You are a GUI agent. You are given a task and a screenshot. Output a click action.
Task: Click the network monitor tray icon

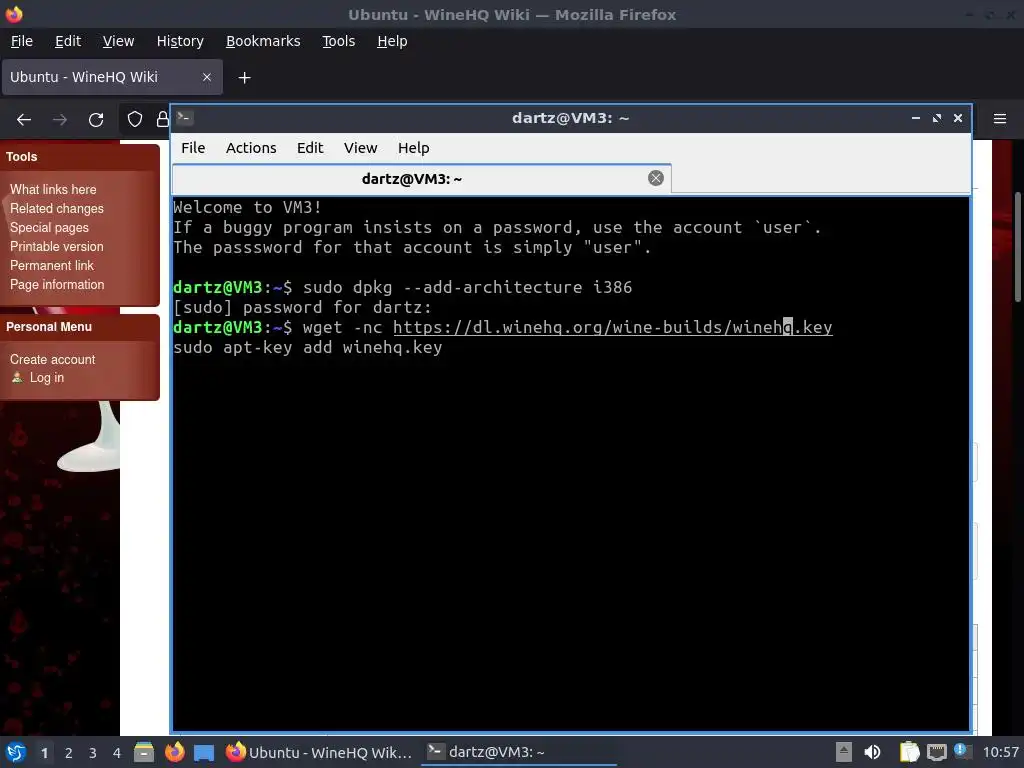(936, 752)
